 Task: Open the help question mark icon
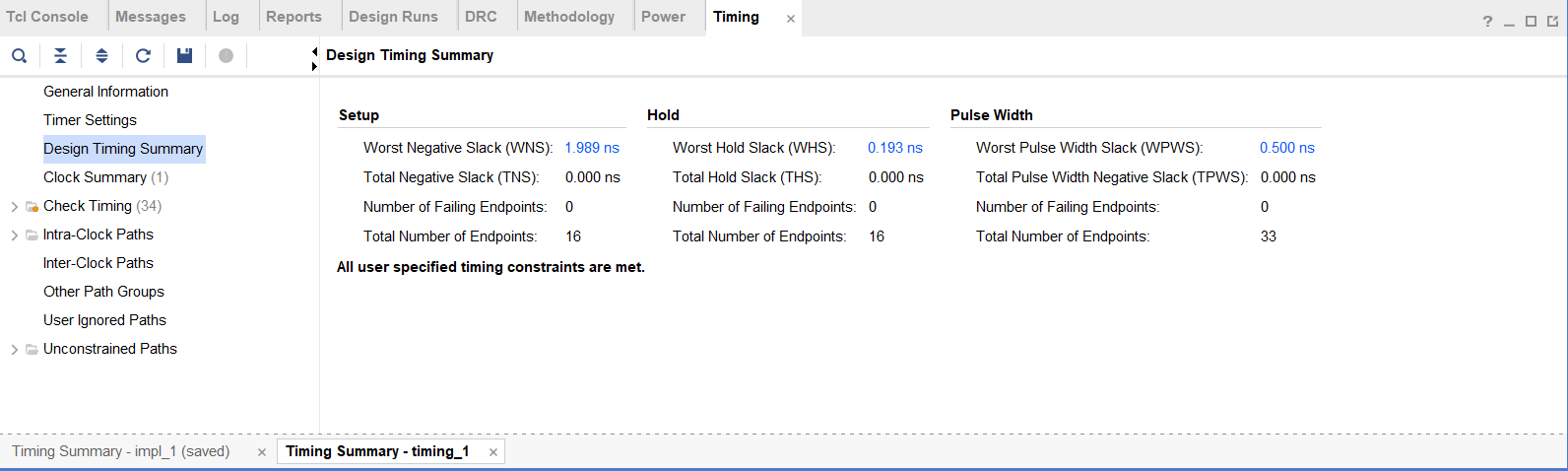click(1487, 22)
